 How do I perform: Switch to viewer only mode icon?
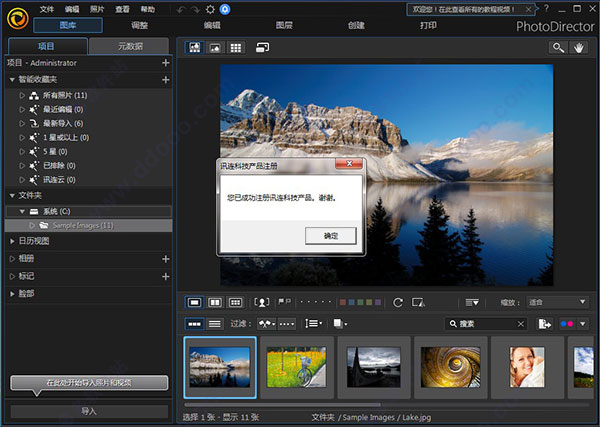[x=215, y=47]
